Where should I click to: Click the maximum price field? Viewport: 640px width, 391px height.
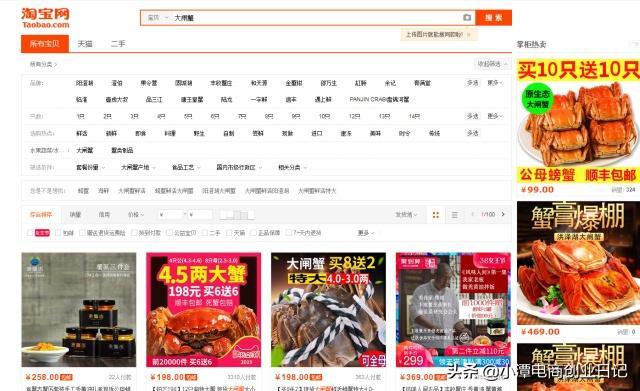pyautogui.click(x=200, y=215)
